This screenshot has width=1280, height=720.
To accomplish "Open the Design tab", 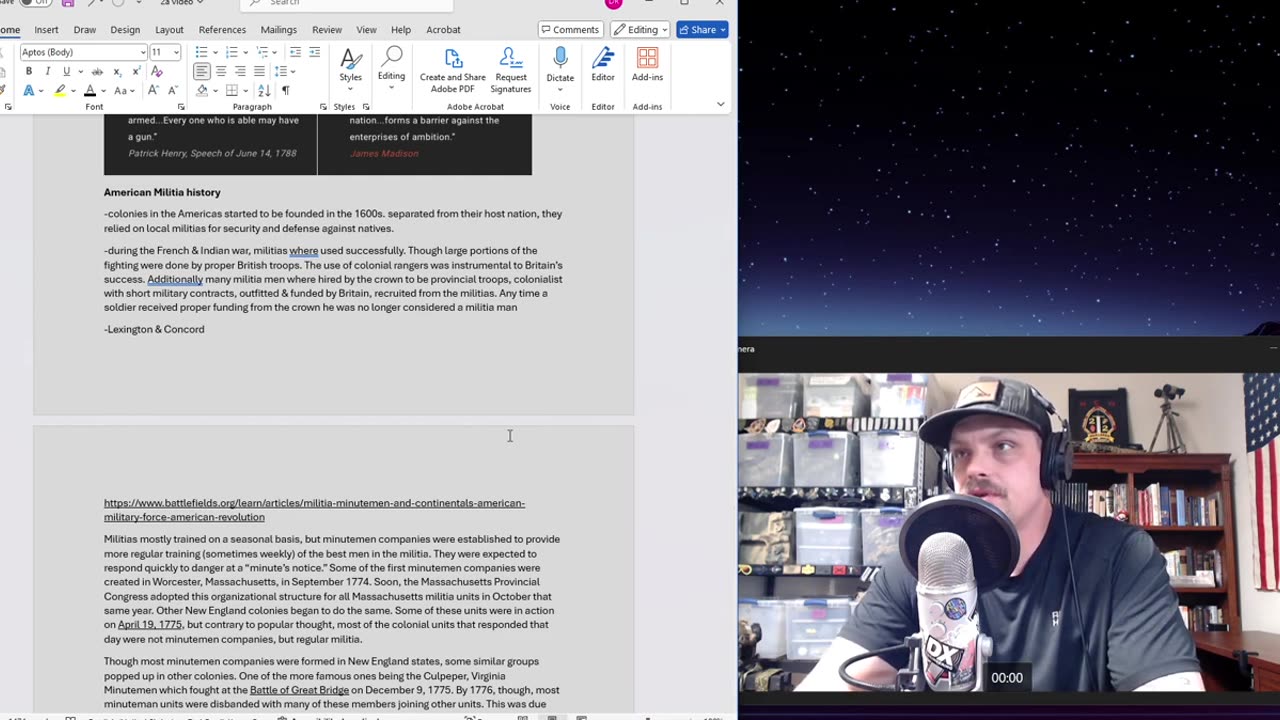I will 125,30.
